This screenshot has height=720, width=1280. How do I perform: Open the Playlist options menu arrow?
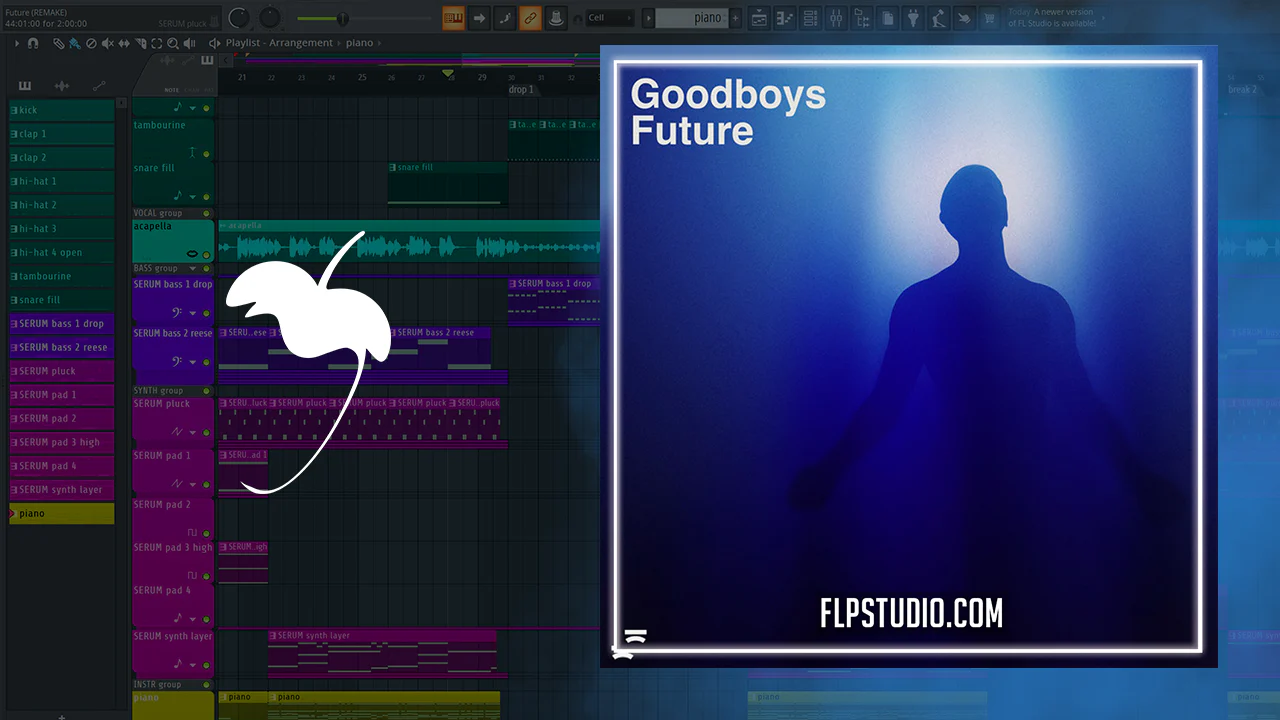pyautogui.click(x=17, y=43)
